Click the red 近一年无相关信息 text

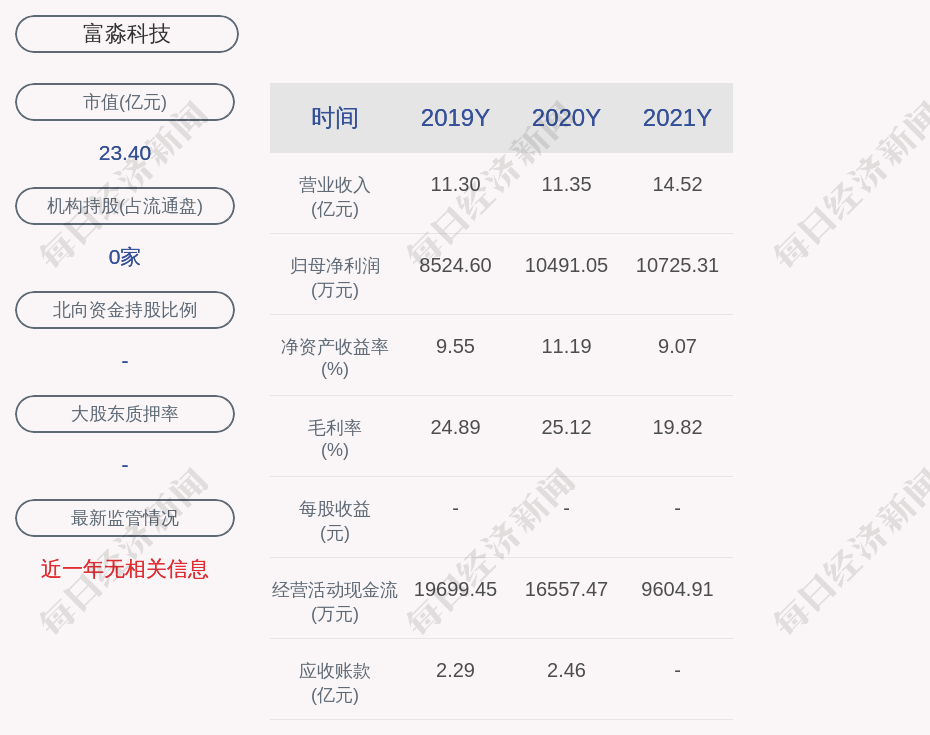[125, 569]
